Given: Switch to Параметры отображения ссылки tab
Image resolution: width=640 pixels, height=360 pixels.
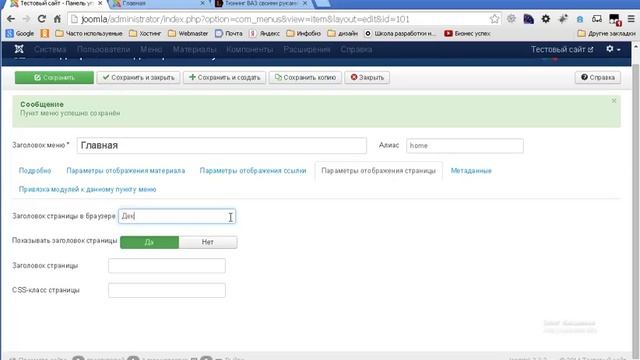Looking at the screenshot, I should pos(253,171).
